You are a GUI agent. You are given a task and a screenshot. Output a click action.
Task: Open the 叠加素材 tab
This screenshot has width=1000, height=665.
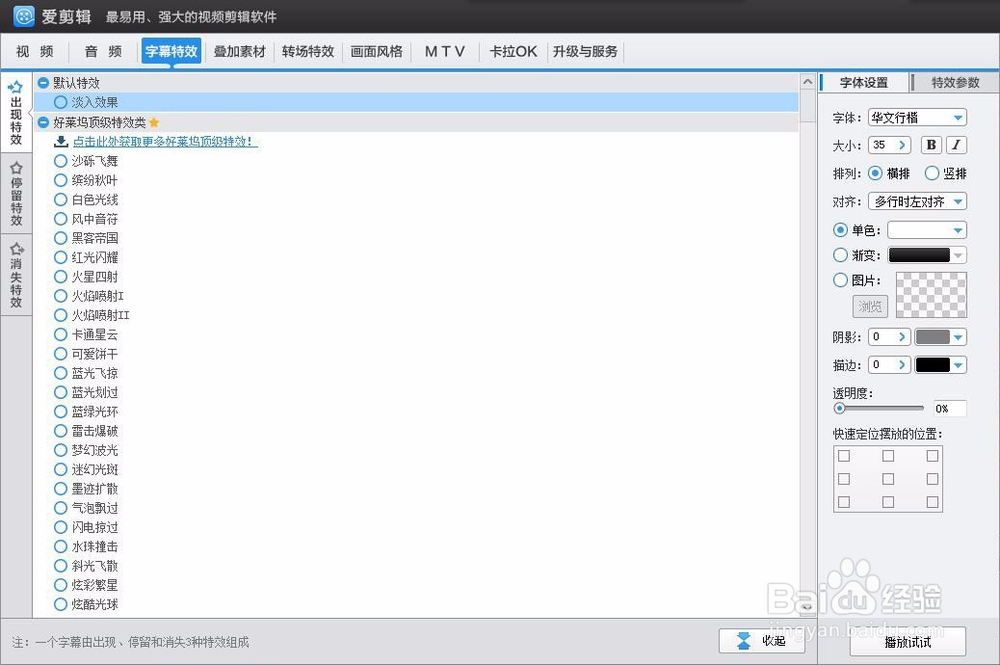click(239, 52)
